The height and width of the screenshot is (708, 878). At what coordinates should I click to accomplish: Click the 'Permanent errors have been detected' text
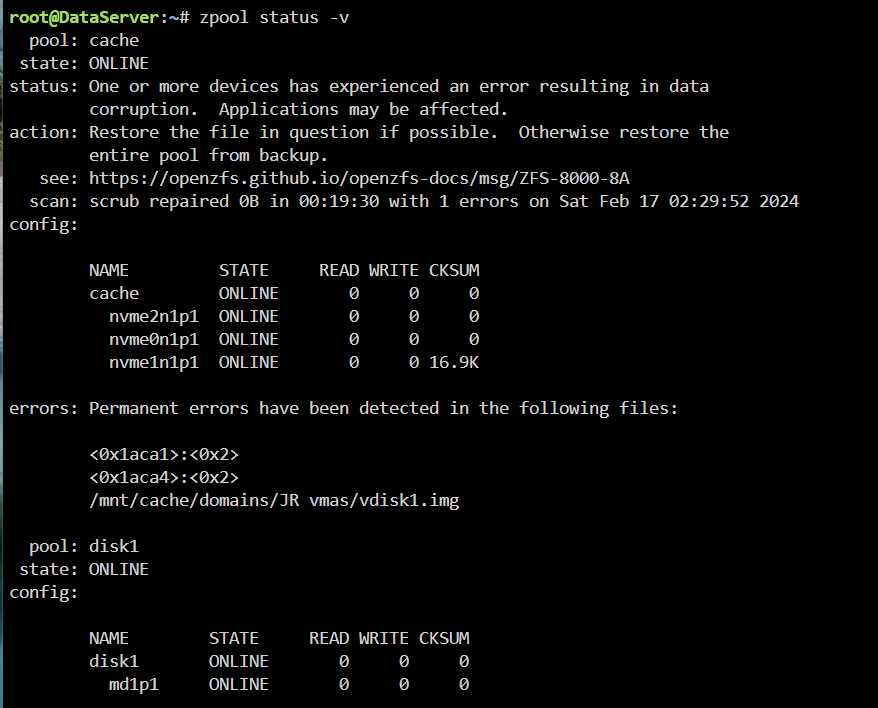(x=264, y=408)
